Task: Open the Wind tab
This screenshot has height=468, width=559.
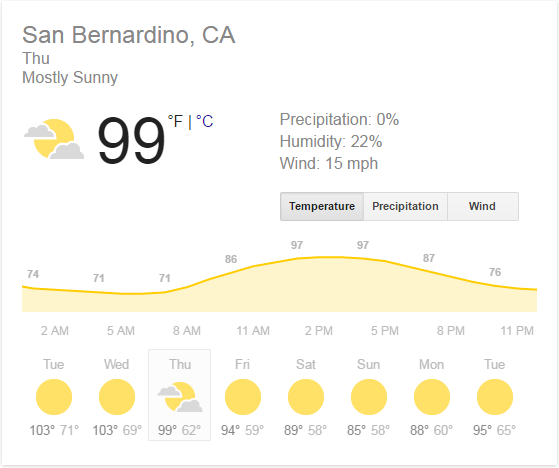Action: tap(483, 206)
